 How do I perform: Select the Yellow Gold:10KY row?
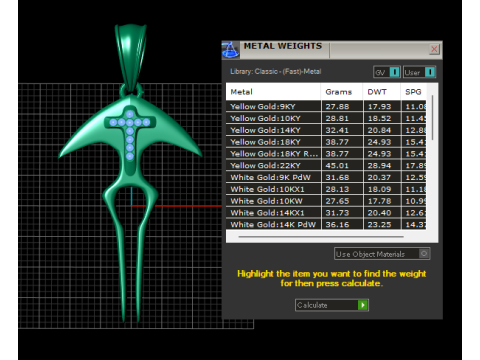[x=326, y=118]
